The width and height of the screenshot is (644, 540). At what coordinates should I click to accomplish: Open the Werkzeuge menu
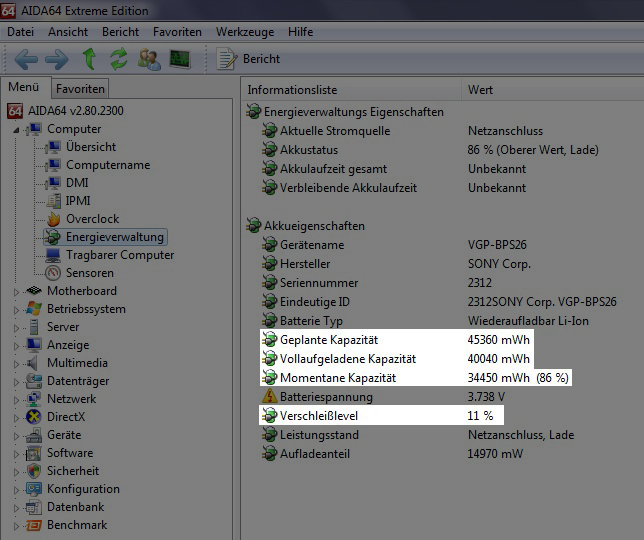tap(245, 32)
